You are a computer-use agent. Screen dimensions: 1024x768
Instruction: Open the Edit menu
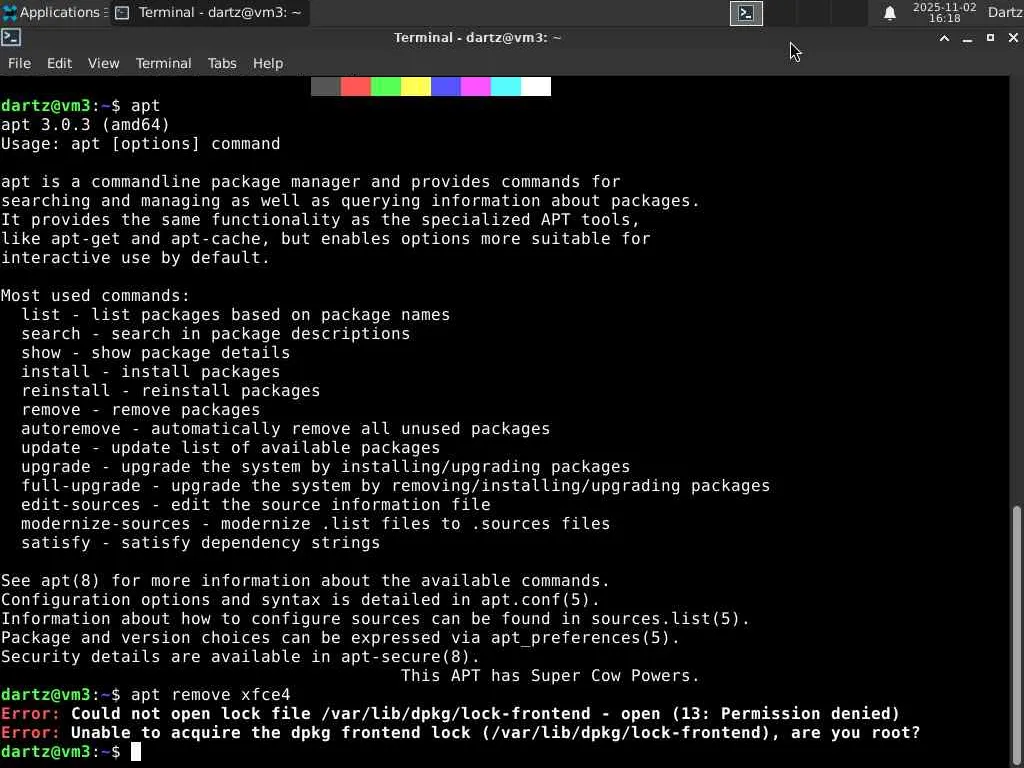(x=59, y=63)
